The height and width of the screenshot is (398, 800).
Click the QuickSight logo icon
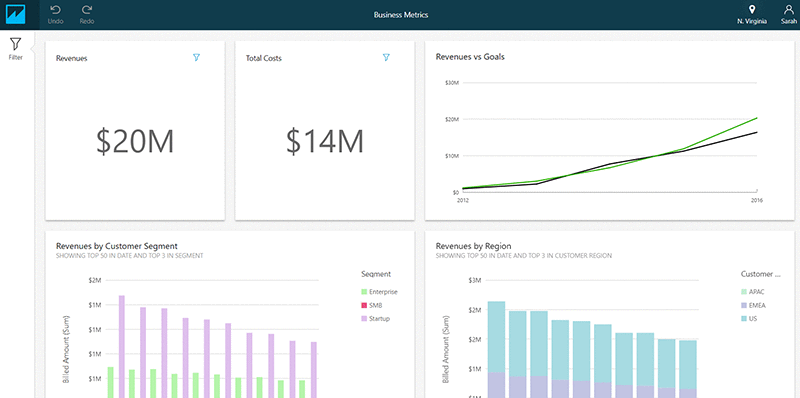point(15,14)
